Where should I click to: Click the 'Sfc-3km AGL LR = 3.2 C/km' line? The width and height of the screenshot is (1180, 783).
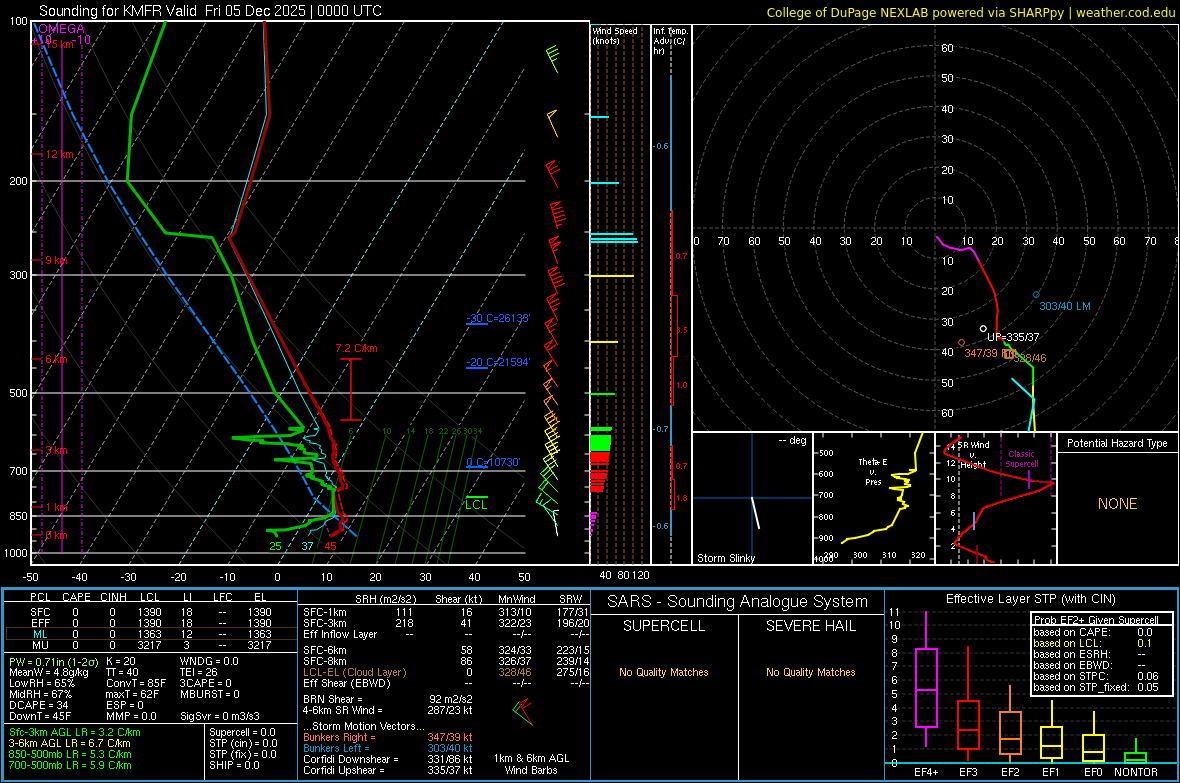click(75, 733)
